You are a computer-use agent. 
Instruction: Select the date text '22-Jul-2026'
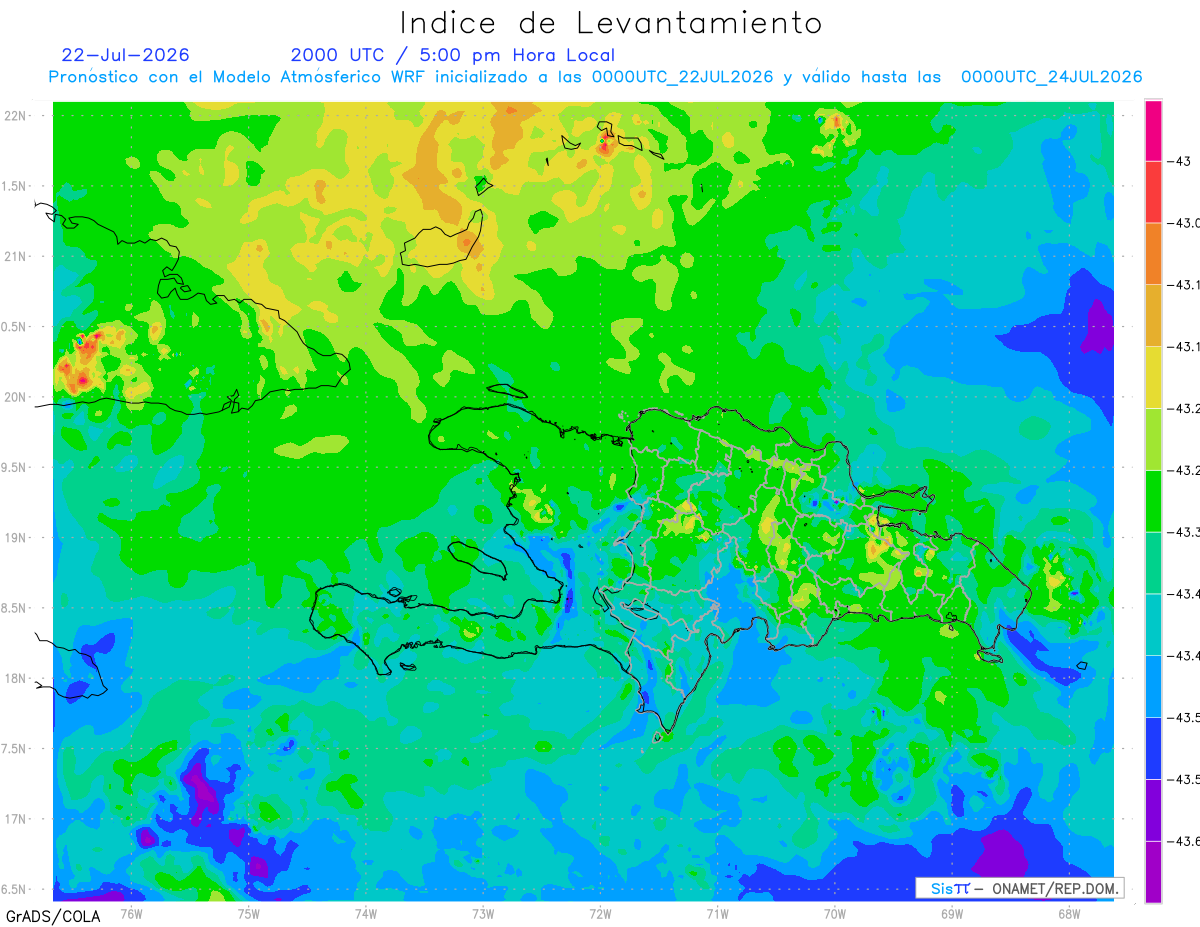click(x=125, y=55)
